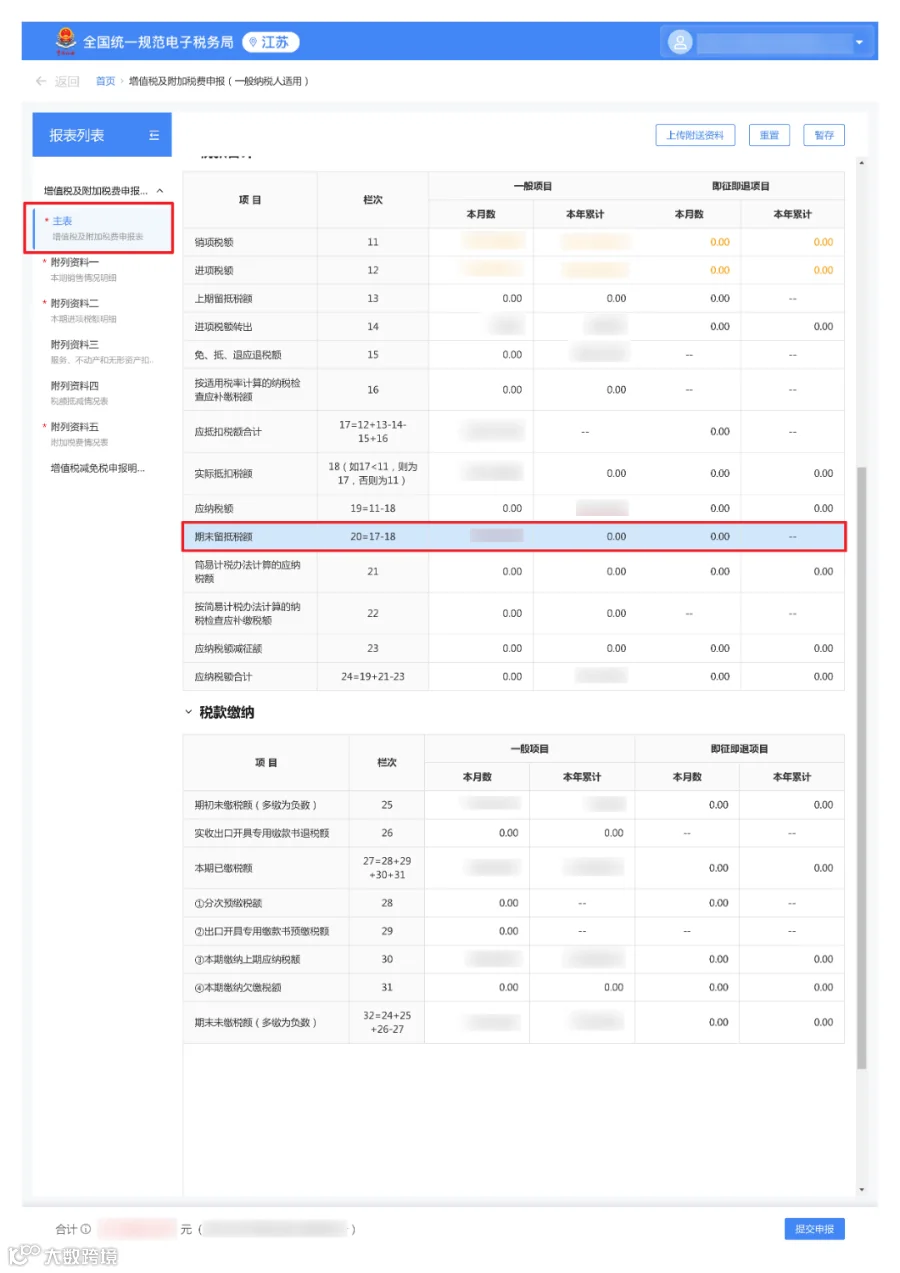This screenshot has height=1273, width=900.
Task: Open the user account dropdown arrow
Action: pyautogui.click(x=859, y=43)
